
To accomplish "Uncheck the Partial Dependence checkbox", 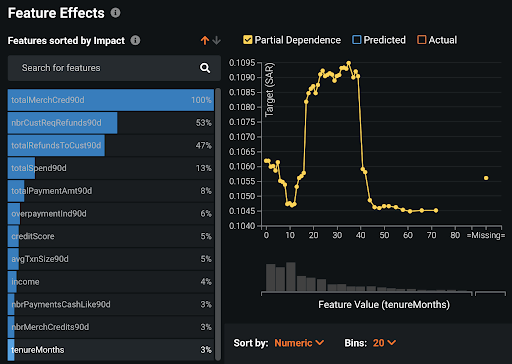I will point(247,40).
